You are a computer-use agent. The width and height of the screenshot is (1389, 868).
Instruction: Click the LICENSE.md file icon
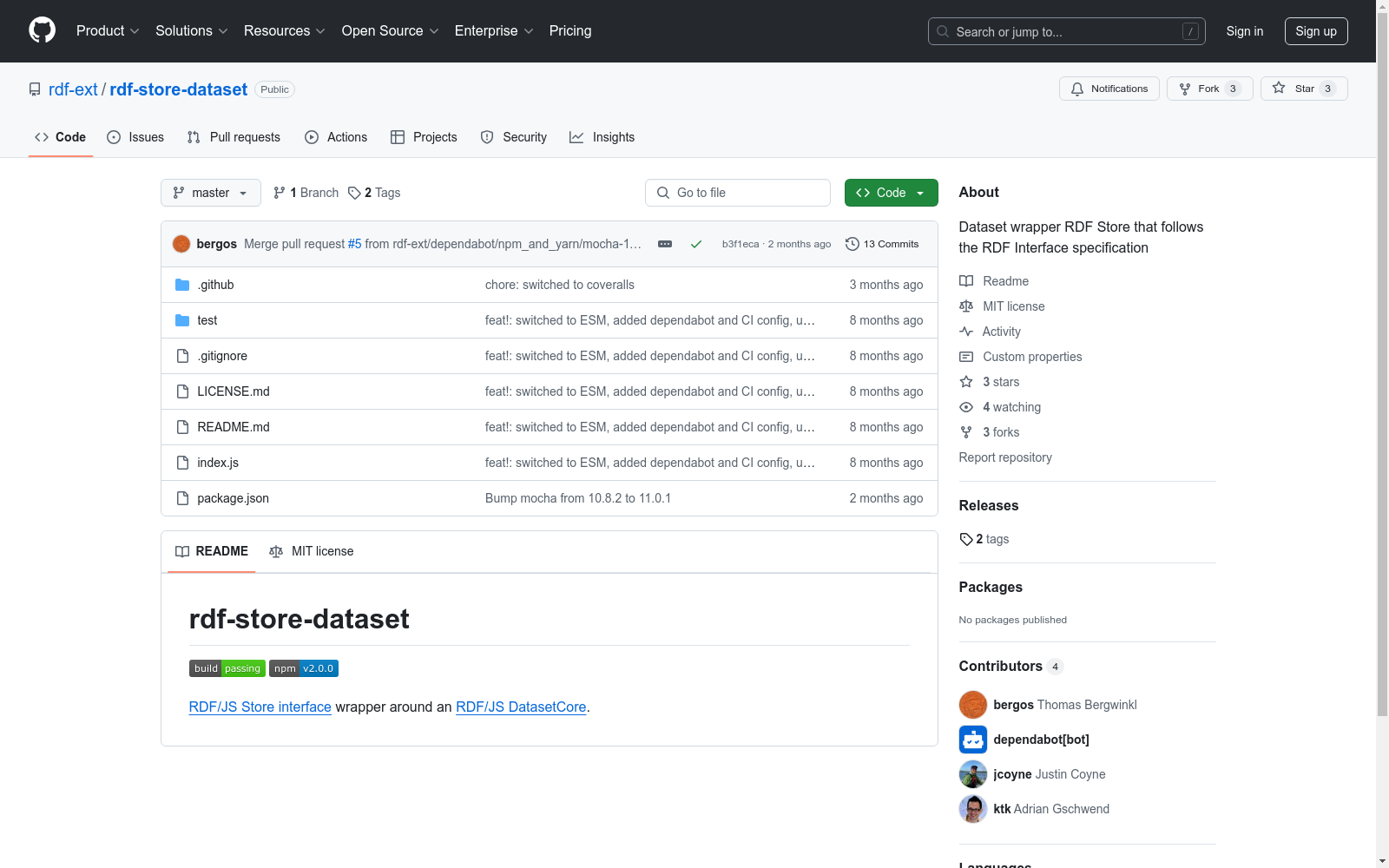[182, 391]
